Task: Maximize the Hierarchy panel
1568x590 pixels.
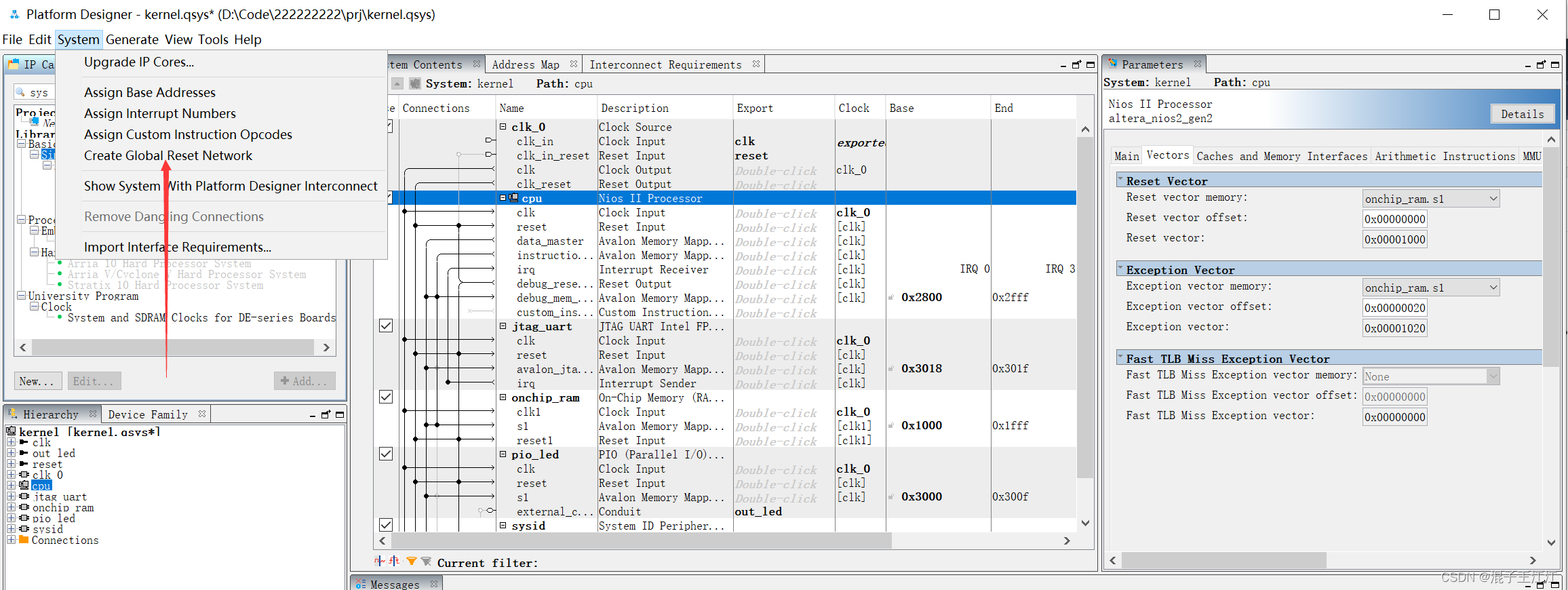Action: pos(340,414)
